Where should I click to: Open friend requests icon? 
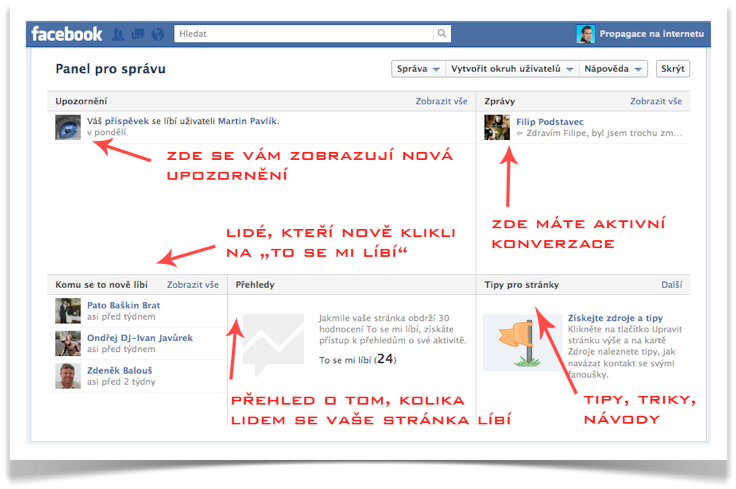click(x=118, y=34)
